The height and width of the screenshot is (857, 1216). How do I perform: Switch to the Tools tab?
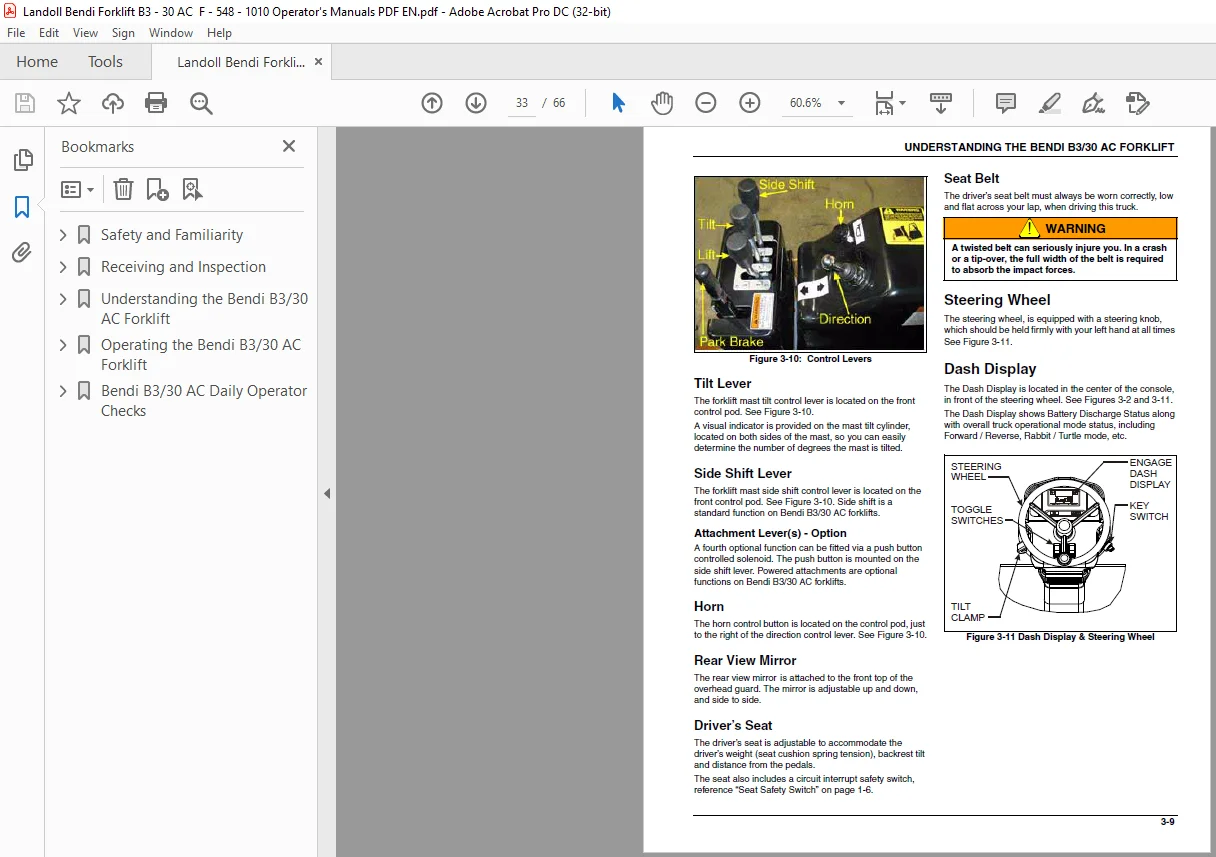[105, 62]
